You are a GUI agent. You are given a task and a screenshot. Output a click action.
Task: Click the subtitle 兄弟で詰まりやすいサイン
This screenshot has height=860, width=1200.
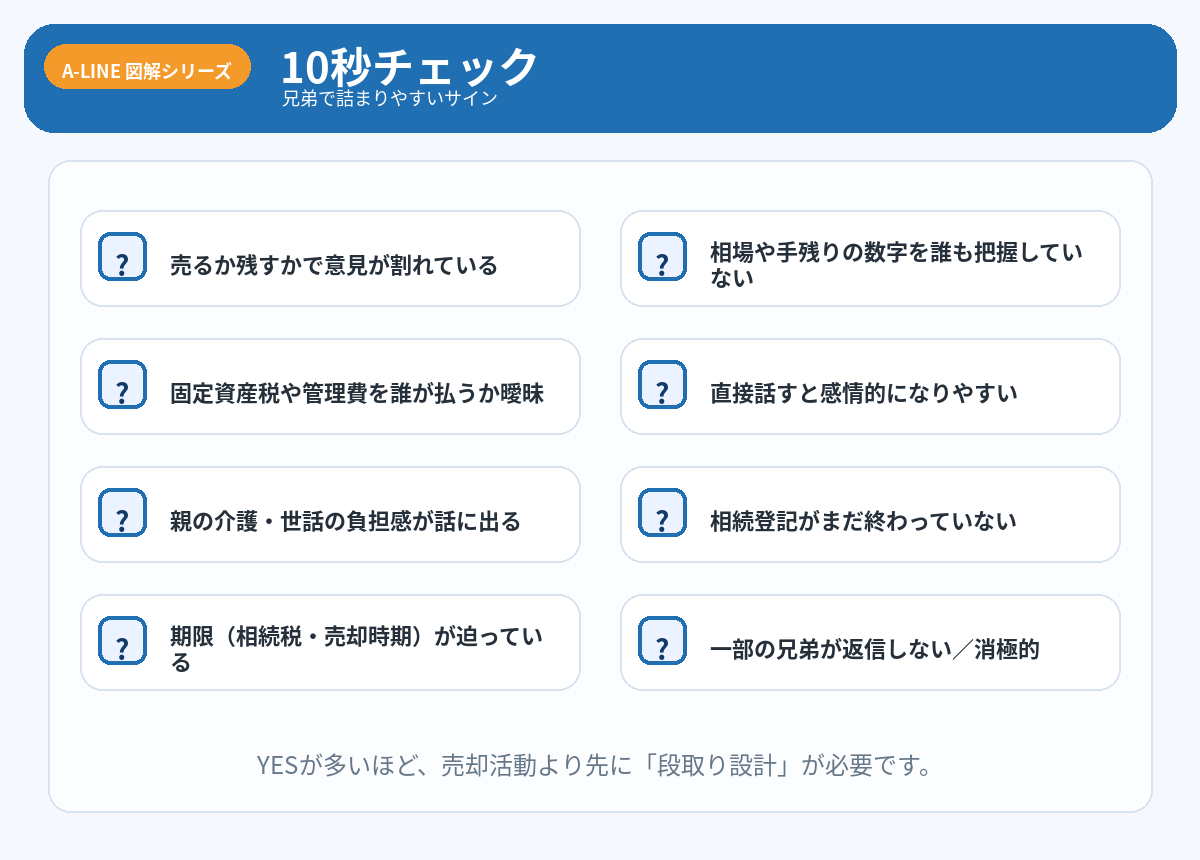[x=390, y=99]
